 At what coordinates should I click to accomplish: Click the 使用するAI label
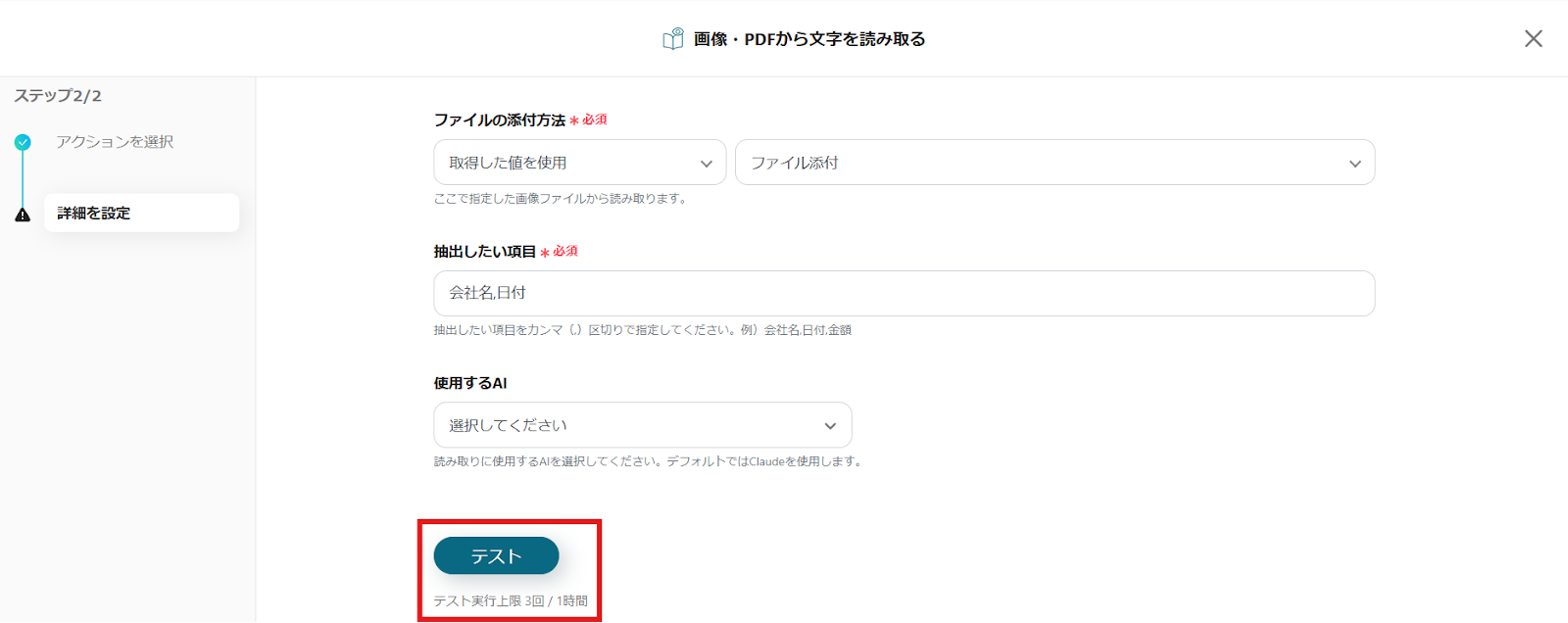(x=470, y=383)
